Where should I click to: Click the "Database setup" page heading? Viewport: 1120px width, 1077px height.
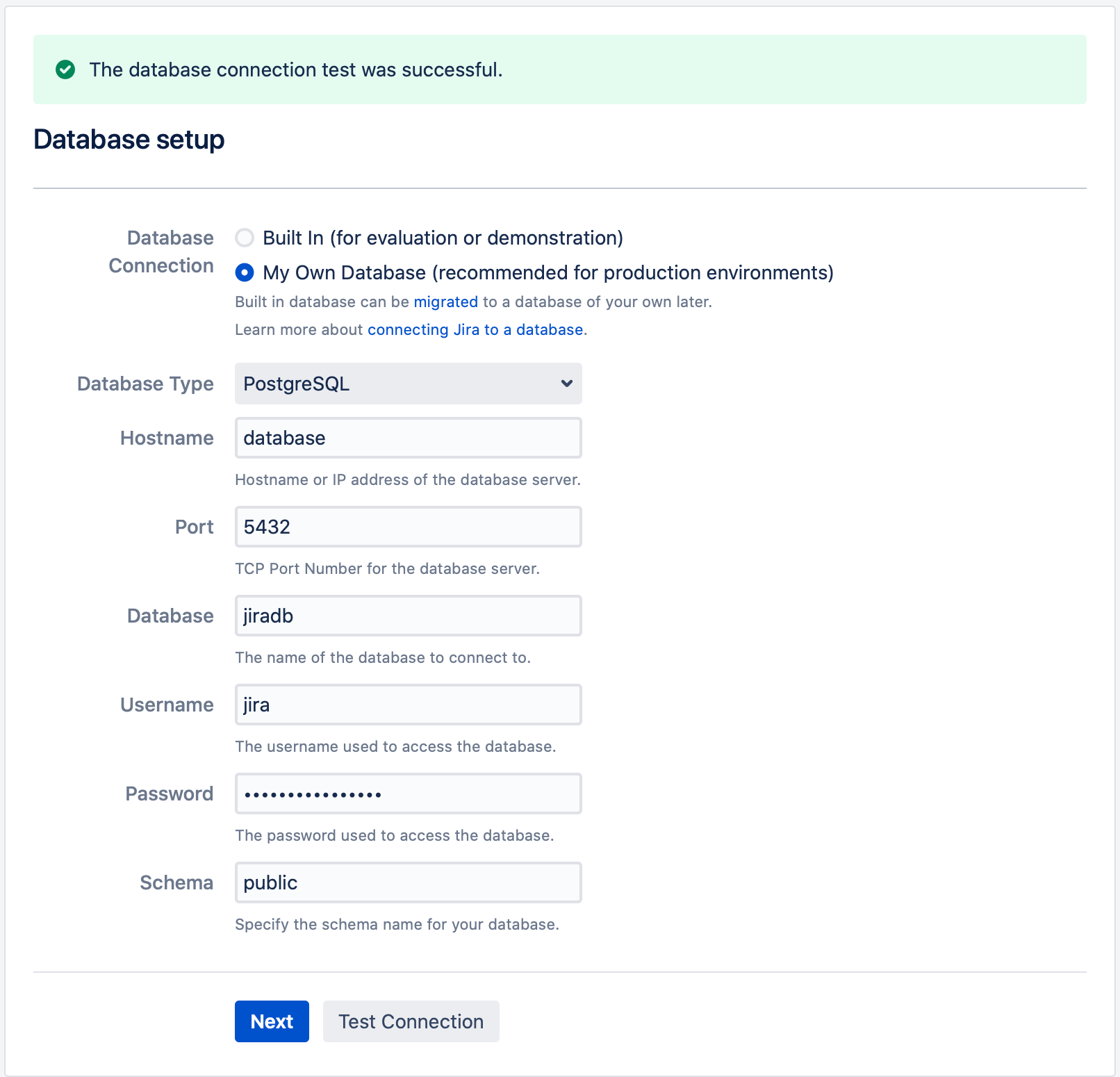(129, 140)
